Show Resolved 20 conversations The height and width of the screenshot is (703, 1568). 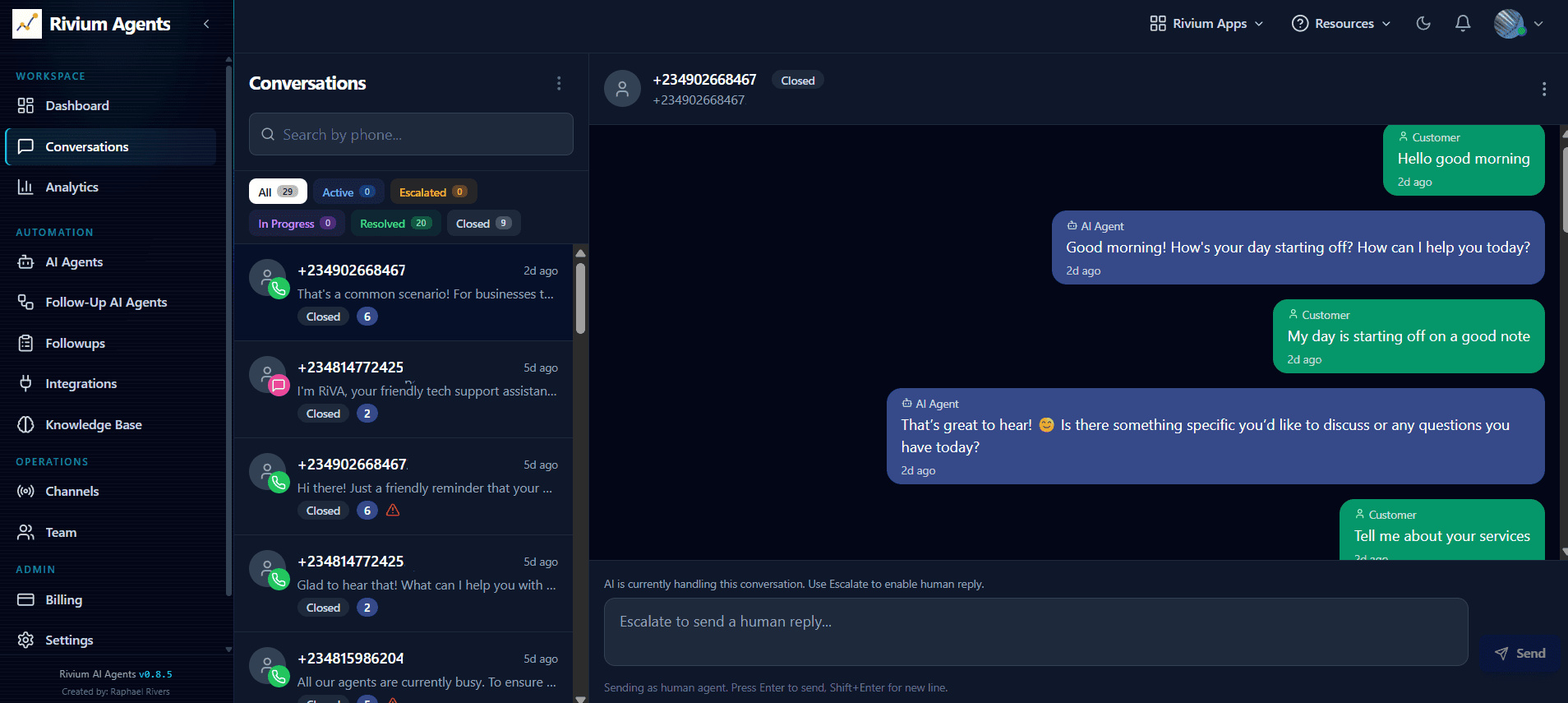pyautogui.click(x=395, y=223)
